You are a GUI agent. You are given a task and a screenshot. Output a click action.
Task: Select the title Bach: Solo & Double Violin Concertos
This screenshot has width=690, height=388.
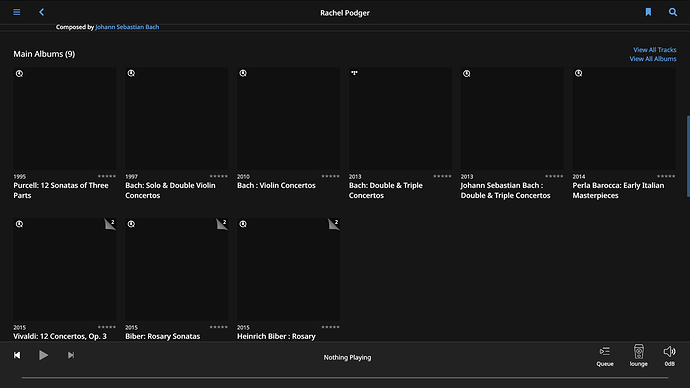[170, 190]
